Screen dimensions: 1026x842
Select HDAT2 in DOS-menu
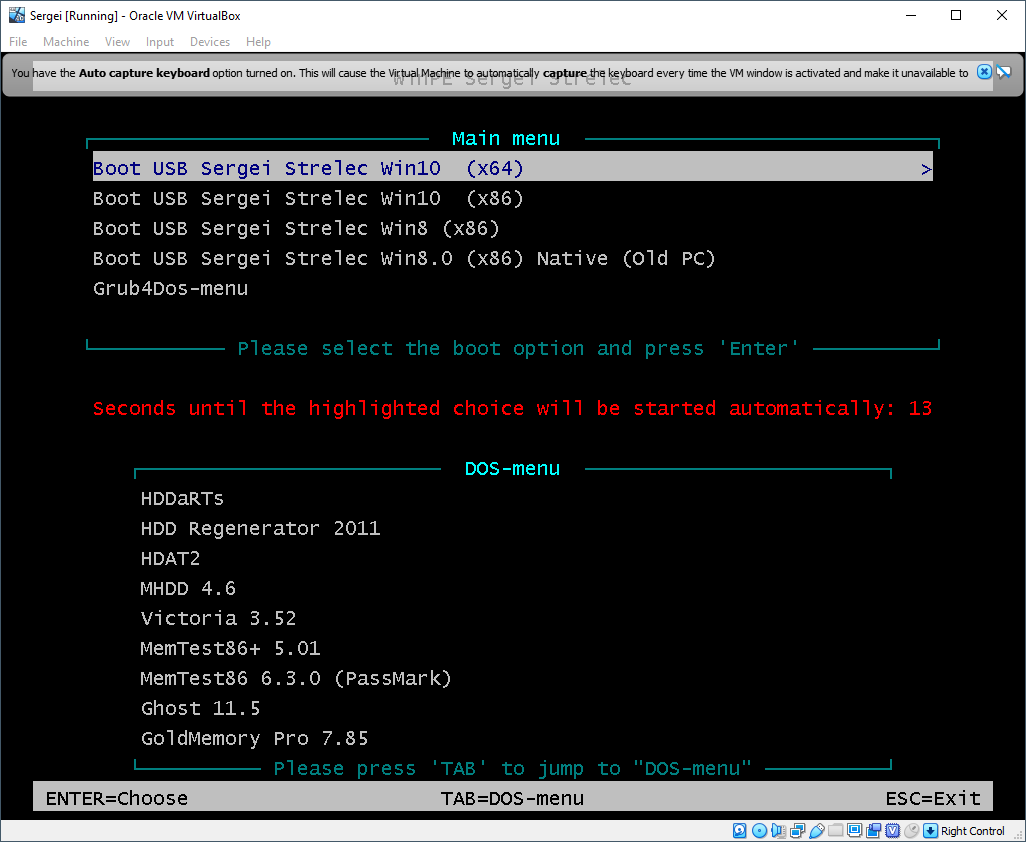point(170,559)
